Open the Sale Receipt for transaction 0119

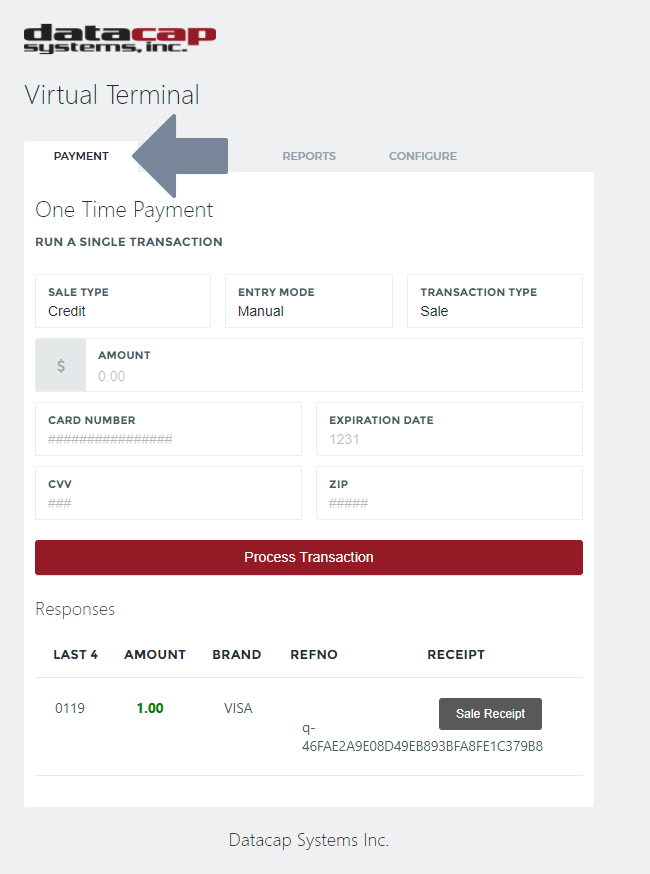pyautogui.click(x=490, y=714)
